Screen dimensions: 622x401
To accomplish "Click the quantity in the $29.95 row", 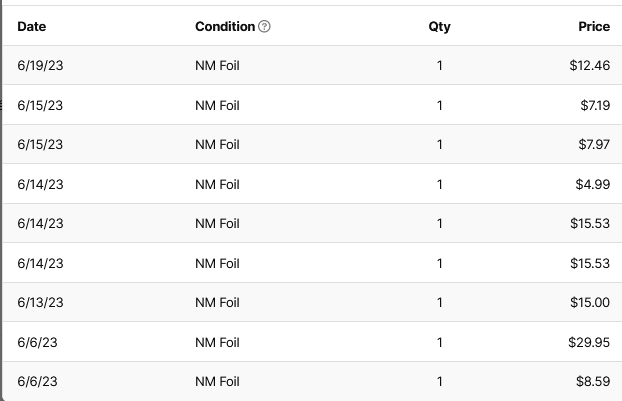I will pyautogui.click(x=439, y=342).
